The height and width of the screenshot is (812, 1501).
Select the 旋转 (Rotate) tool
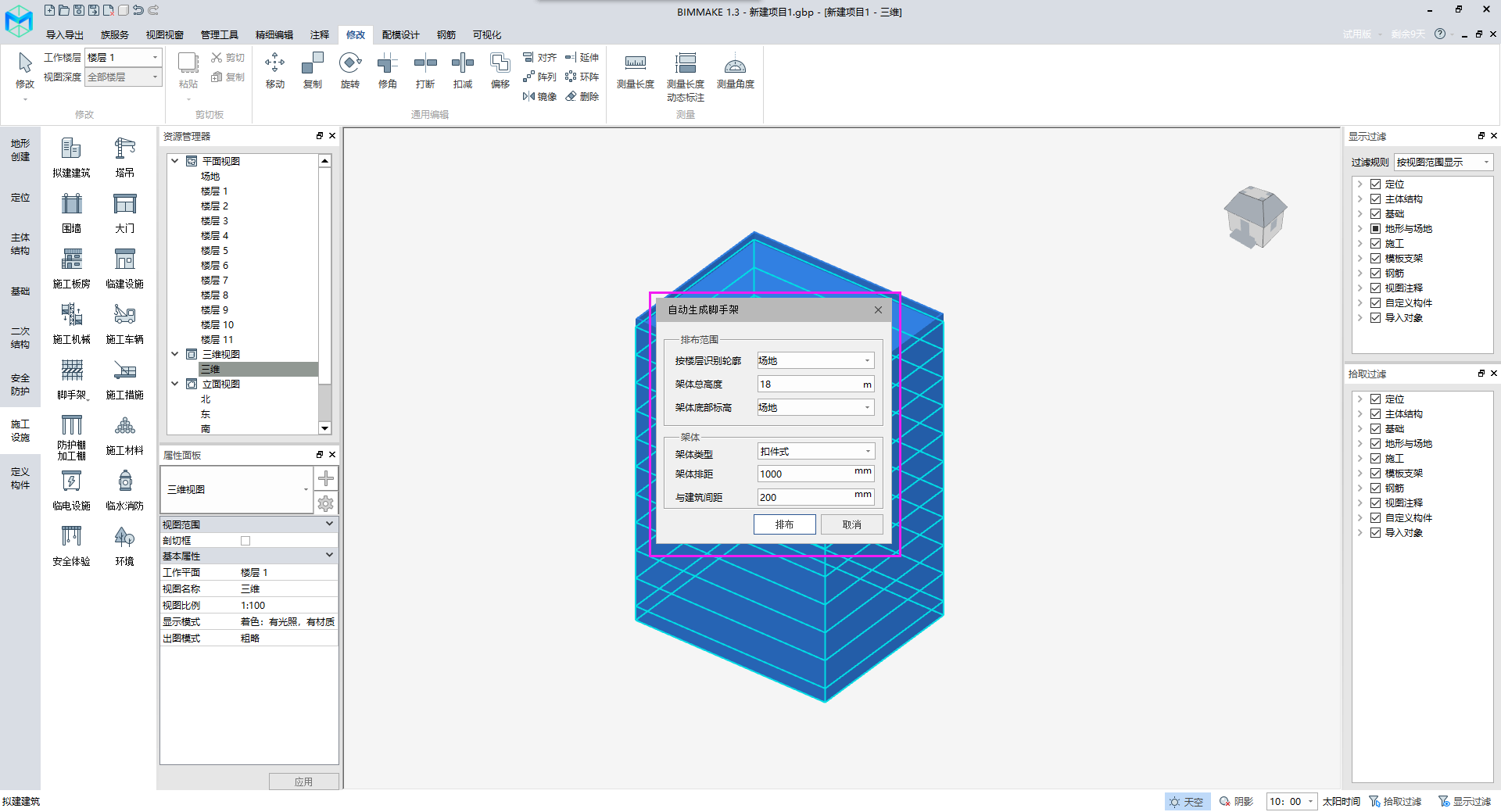coord(349,70)
